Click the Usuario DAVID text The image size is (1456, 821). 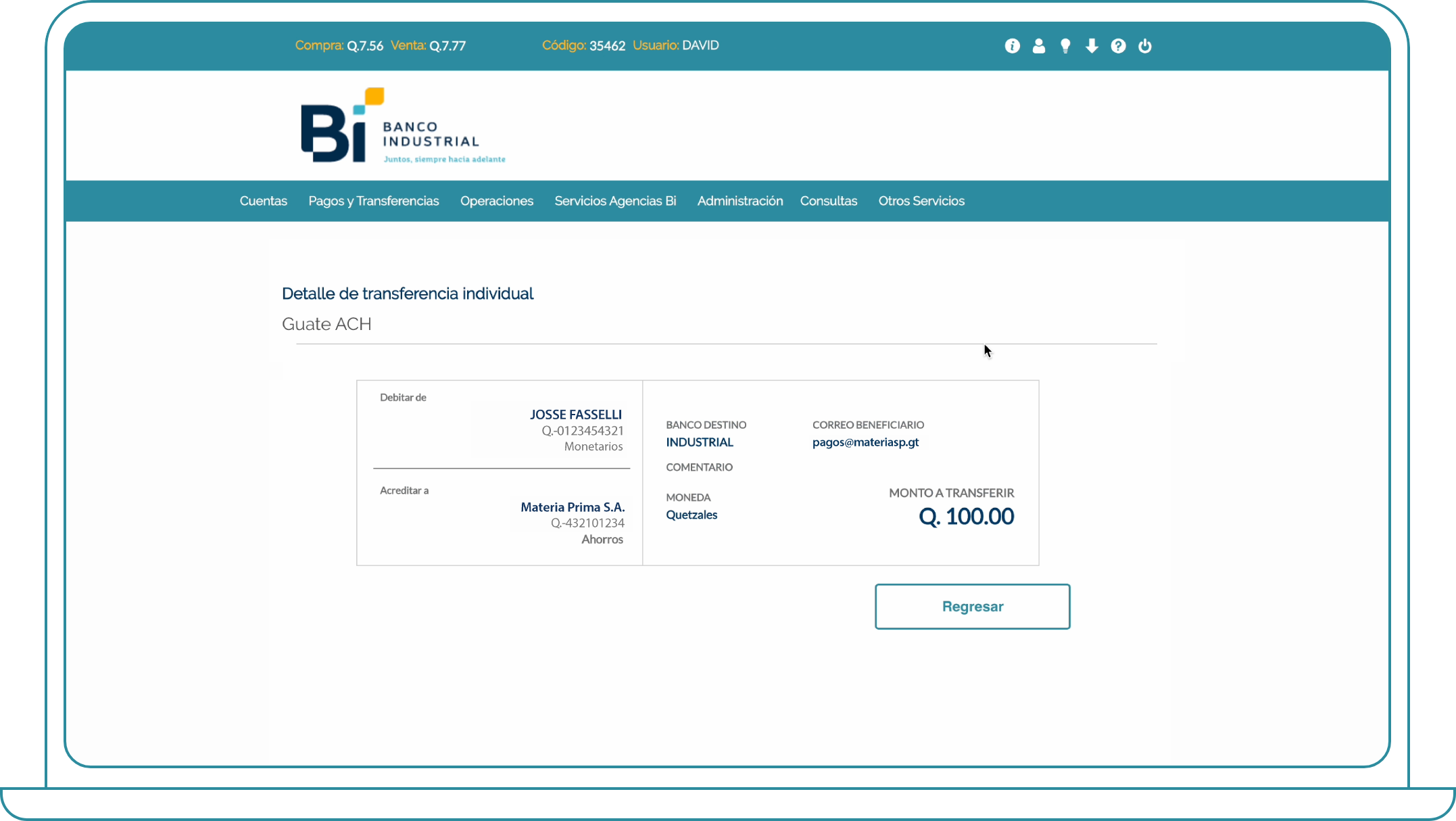pyautogui.click(x=676, y=45)
